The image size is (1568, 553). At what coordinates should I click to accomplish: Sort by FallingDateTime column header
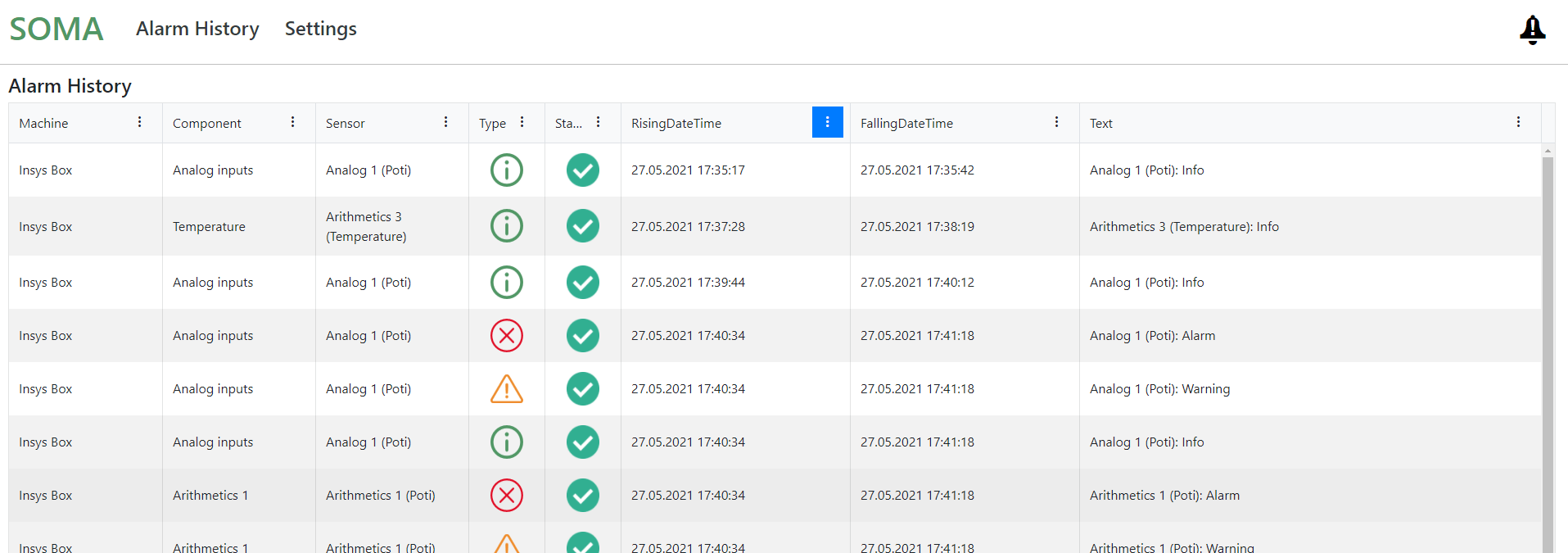pos(906,124)
